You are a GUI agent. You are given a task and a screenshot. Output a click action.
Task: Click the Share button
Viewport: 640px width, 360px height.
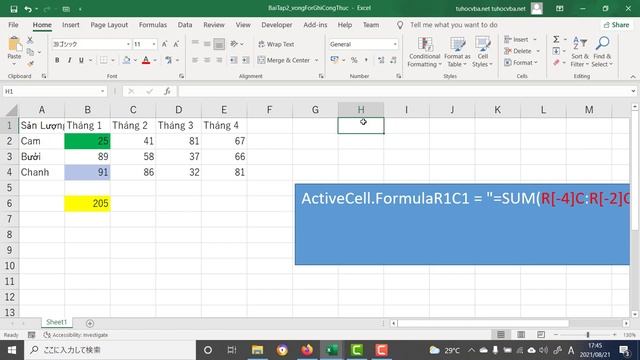click(x=617, y=25)
